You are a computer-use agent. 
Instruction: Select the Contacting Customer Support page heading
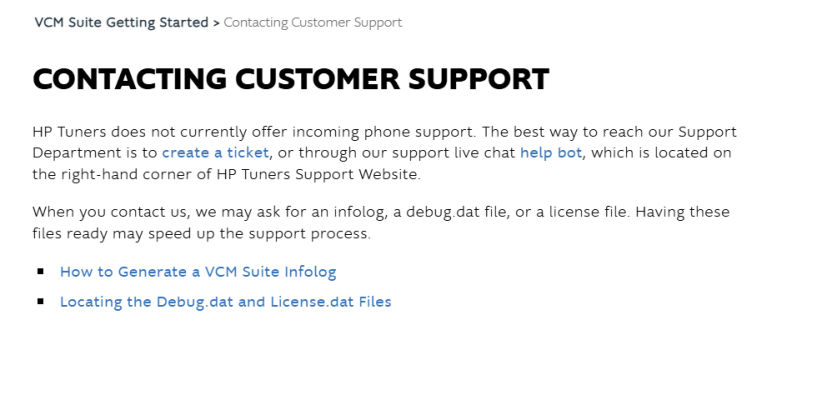pos(291,79)
